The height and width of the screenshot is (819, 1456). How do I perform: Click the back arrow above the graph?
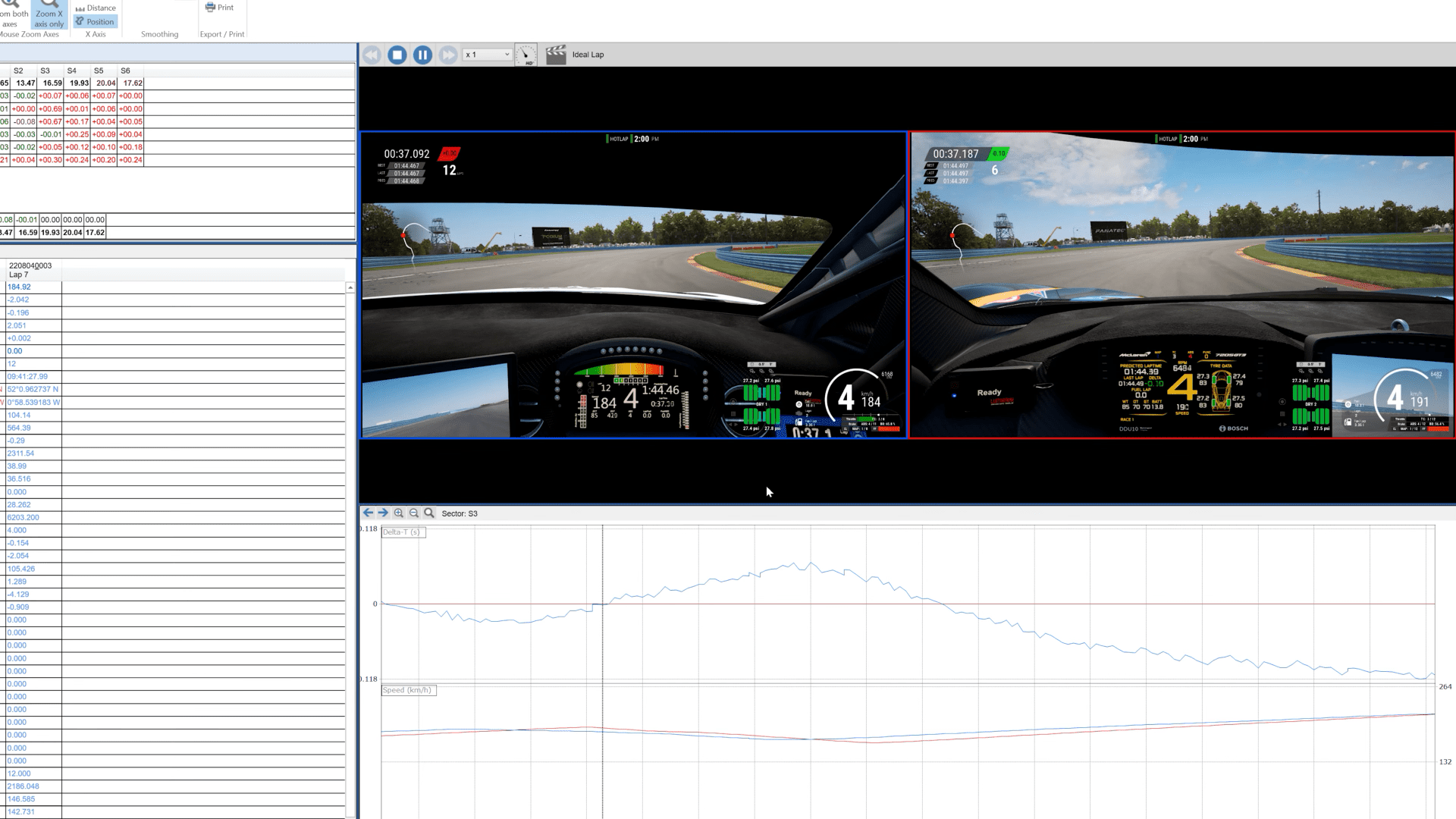(x=367, y=513)
